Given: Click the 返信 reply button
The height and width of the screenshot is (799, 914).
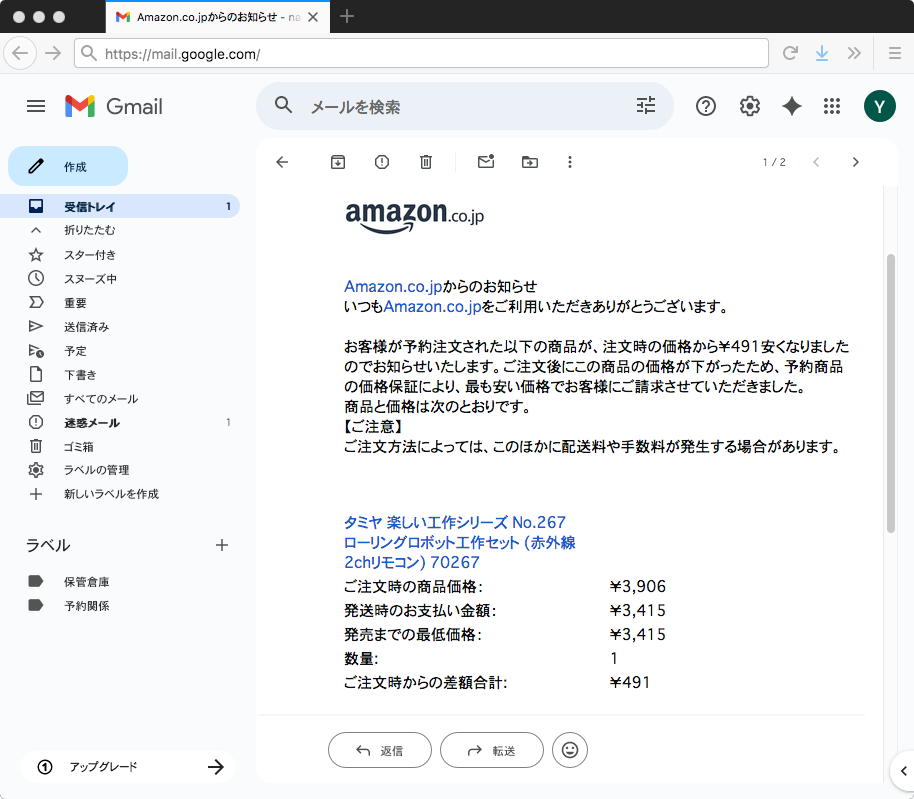Looking at the screenshot, I should click(379, 750).
